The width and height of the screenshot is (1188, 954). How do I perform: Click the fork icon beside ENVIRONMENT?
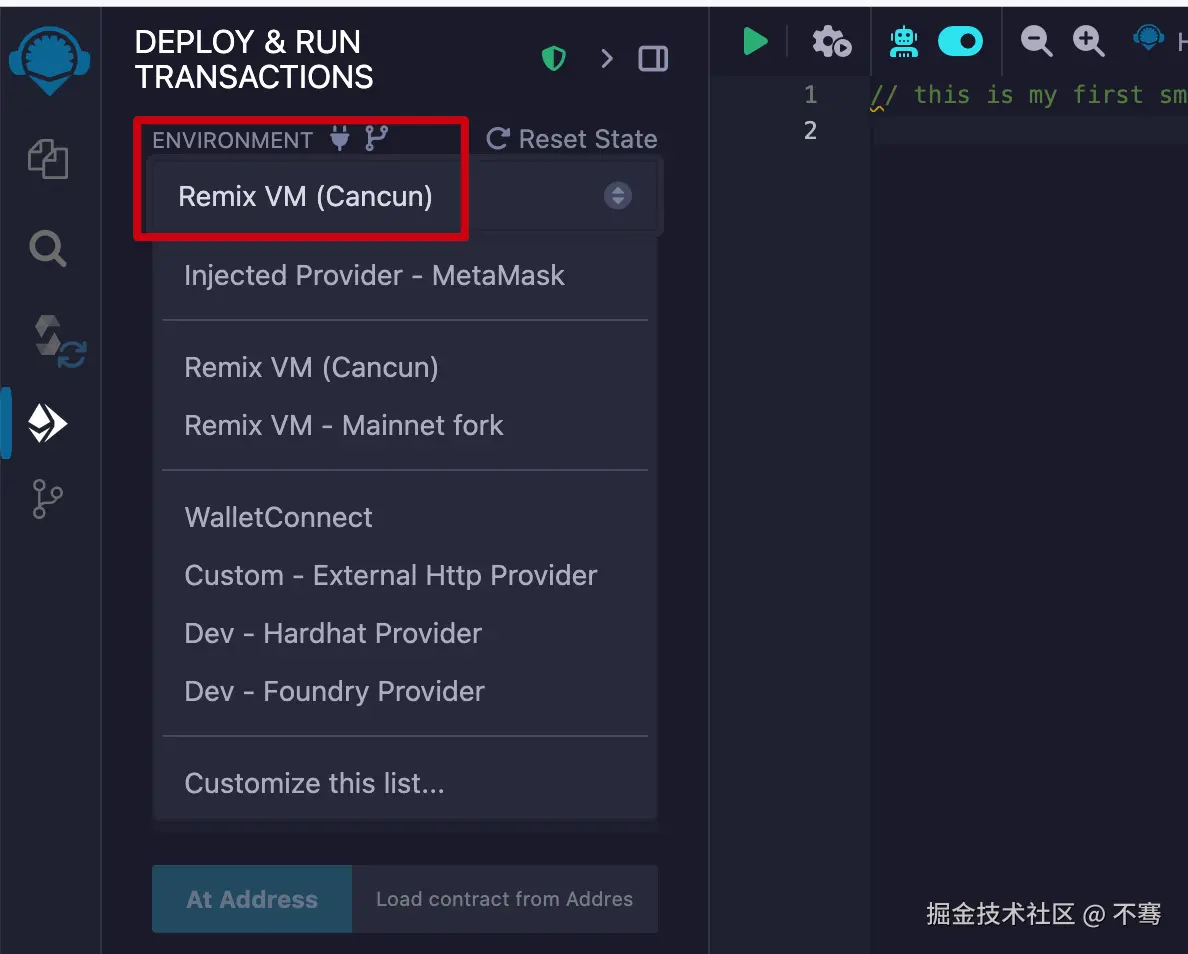(x=377, y=138)
